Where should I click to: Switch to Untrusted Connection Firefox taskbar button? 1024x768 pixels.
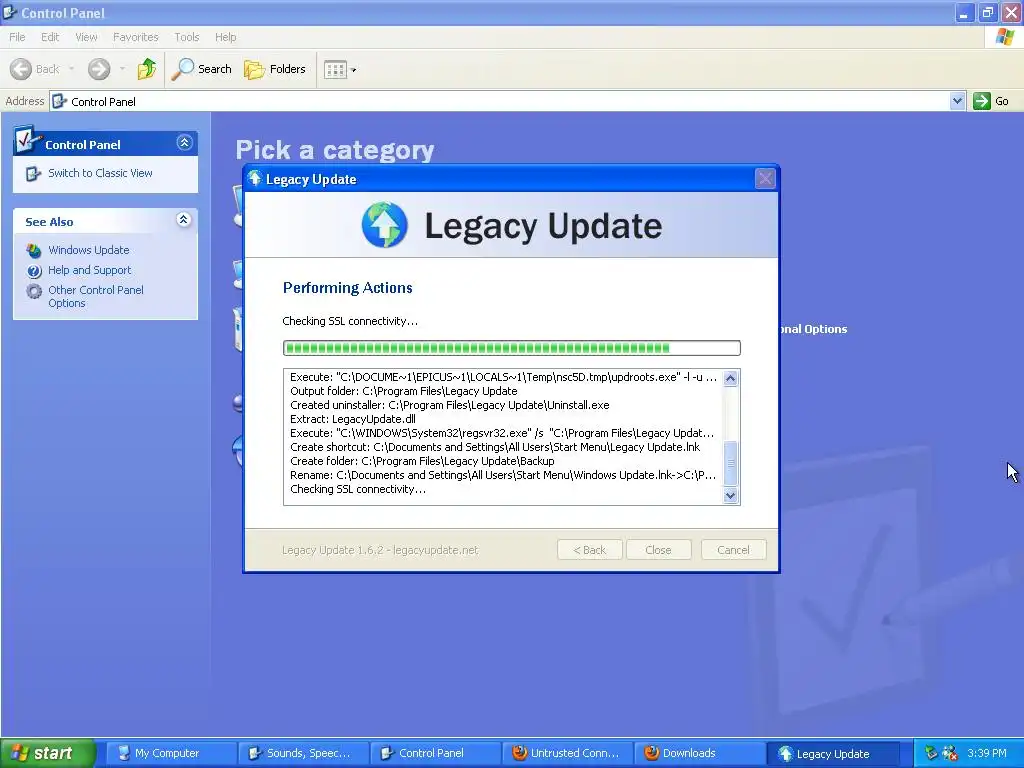pyautogui.click(x=566, y=753)
